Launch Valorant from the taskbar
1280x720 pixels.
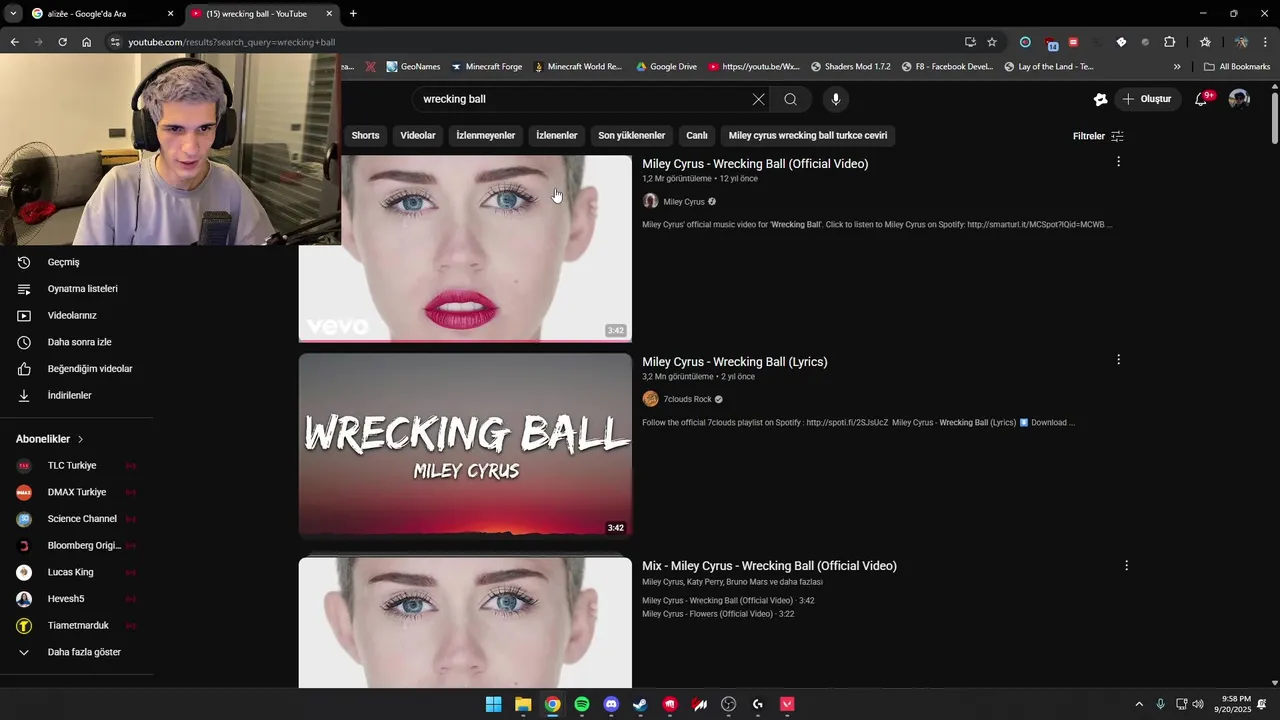pyautogui.click(x=787, y=704)
